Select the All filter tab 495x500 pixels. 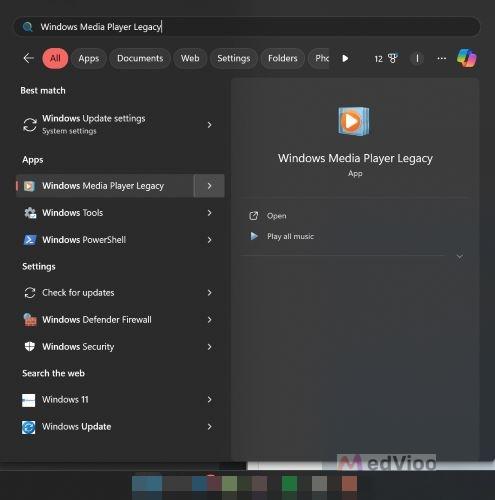tap(55, 58)
